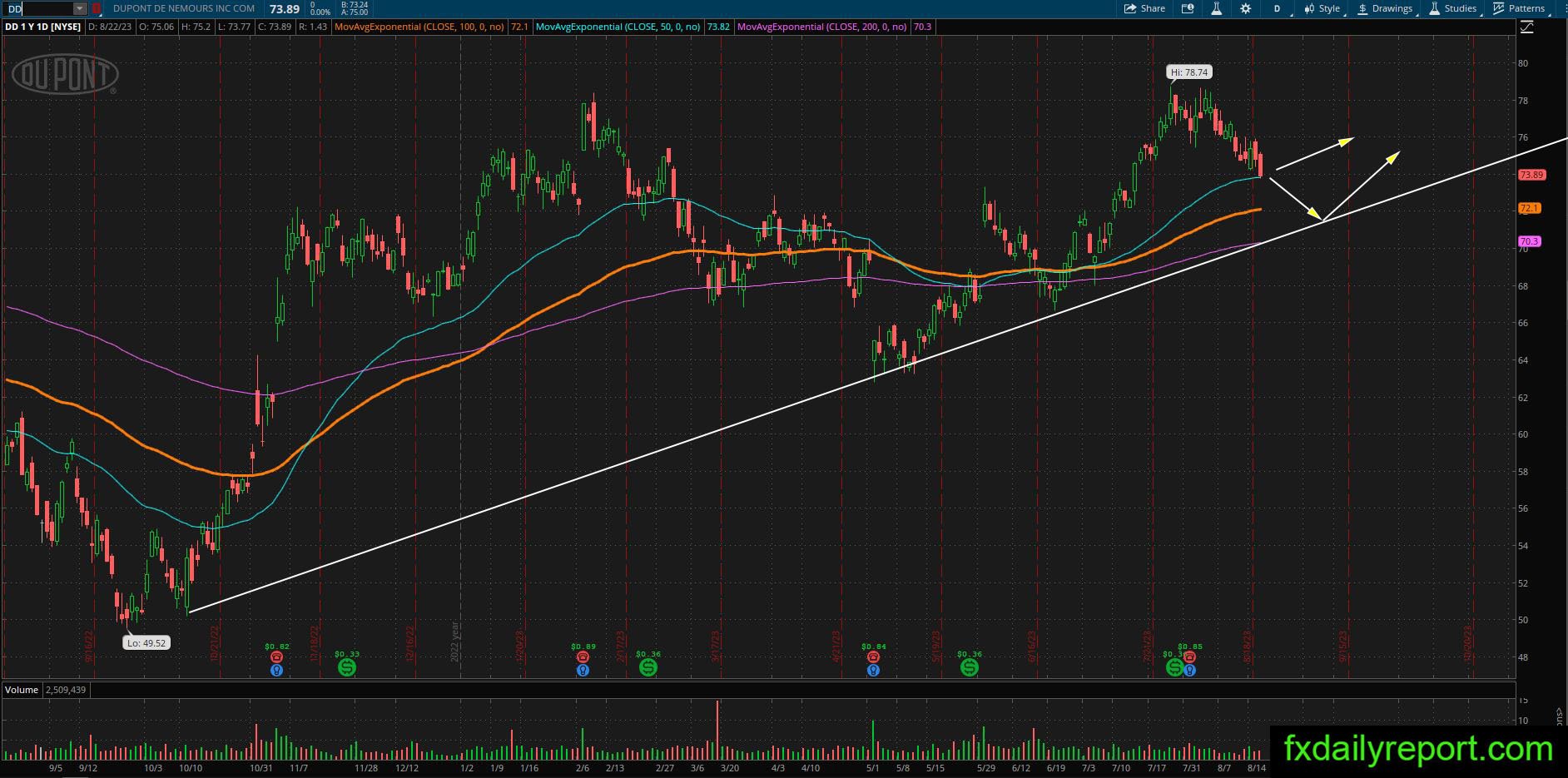The height and width of the screenshot is (778, 1568).
Task: Click the 72.1 EMA value in header
Action: 519,27
